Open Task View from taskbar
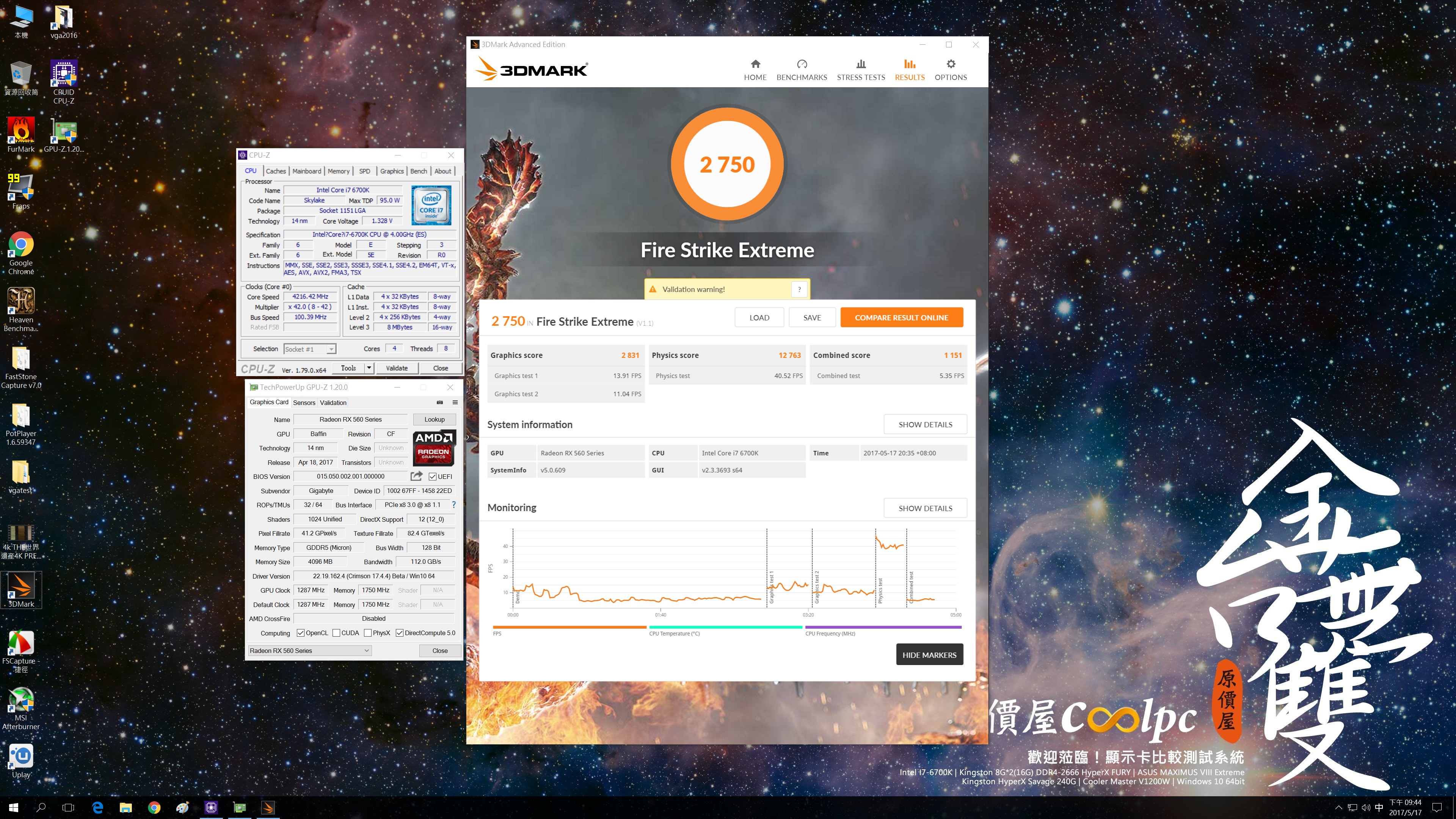The width and height of the screenshot is (1456, 819). coord(68,808)
